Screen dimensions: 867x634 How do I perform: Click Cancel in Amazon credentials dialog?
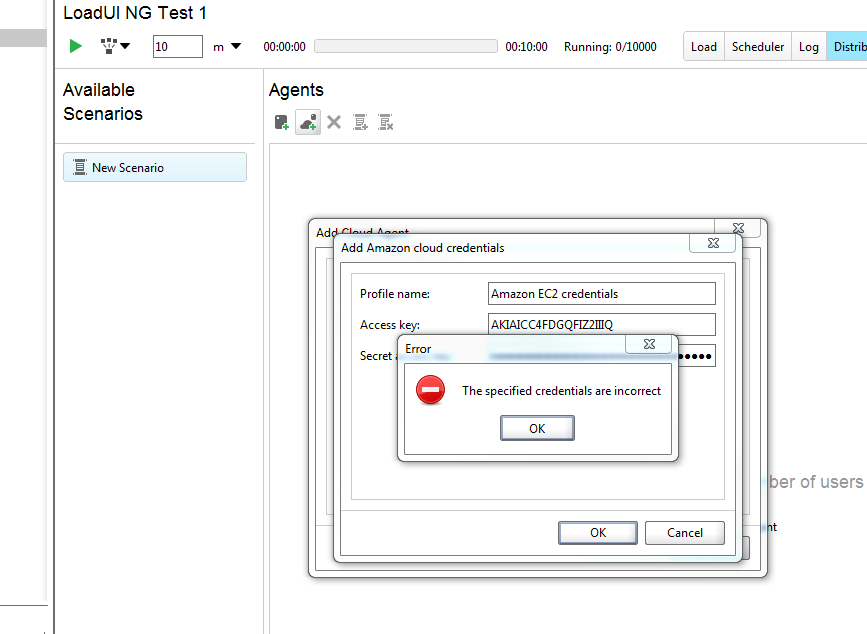pos(684,533)
